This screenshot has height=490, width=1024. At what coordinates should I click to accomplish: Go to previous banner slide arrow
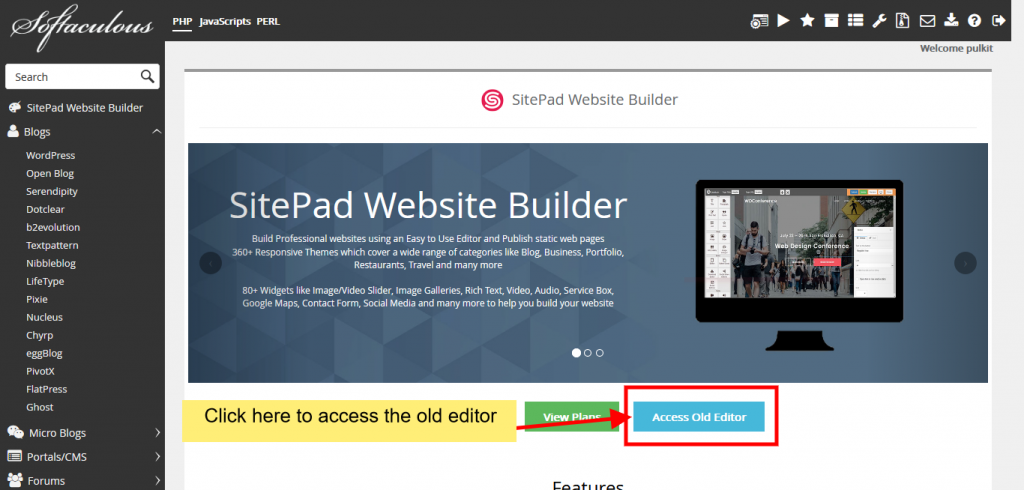[x=210, y=263]
